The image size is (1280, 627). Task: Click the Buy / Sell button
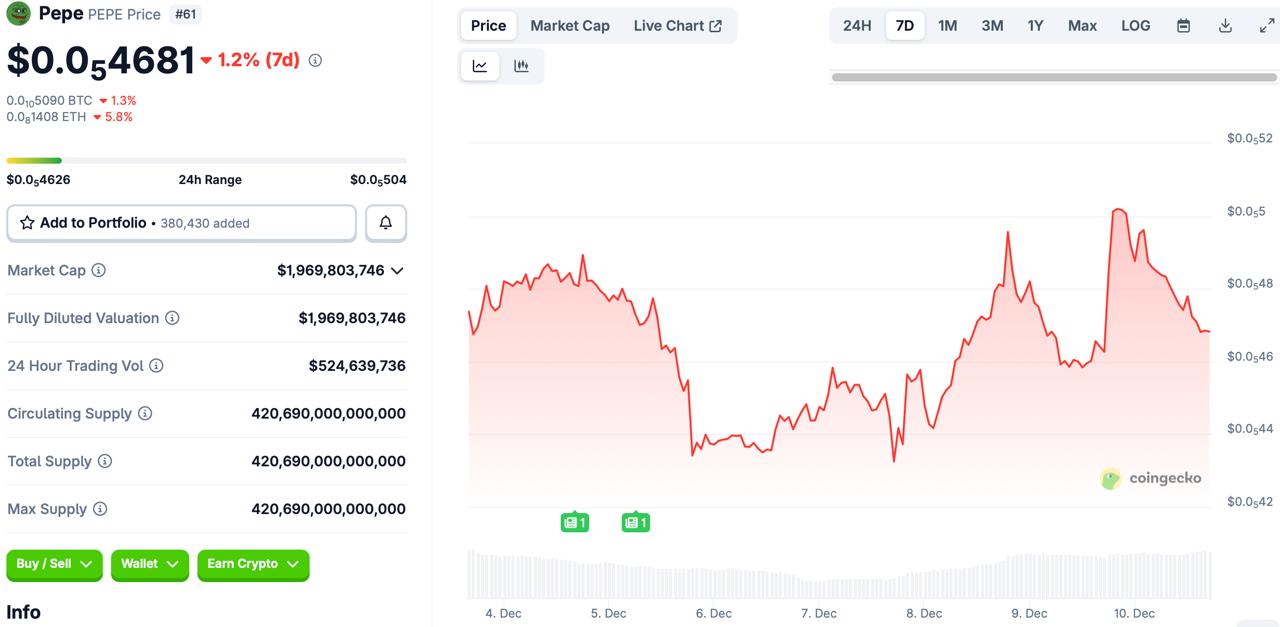click(54, 564)
